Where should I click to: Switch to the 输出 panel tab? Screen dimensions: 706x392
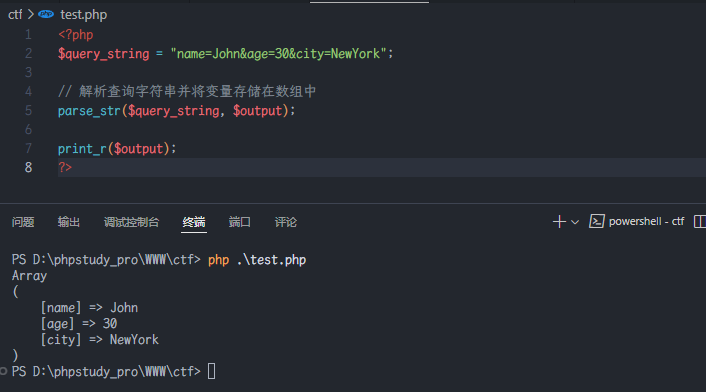[68, 222]
